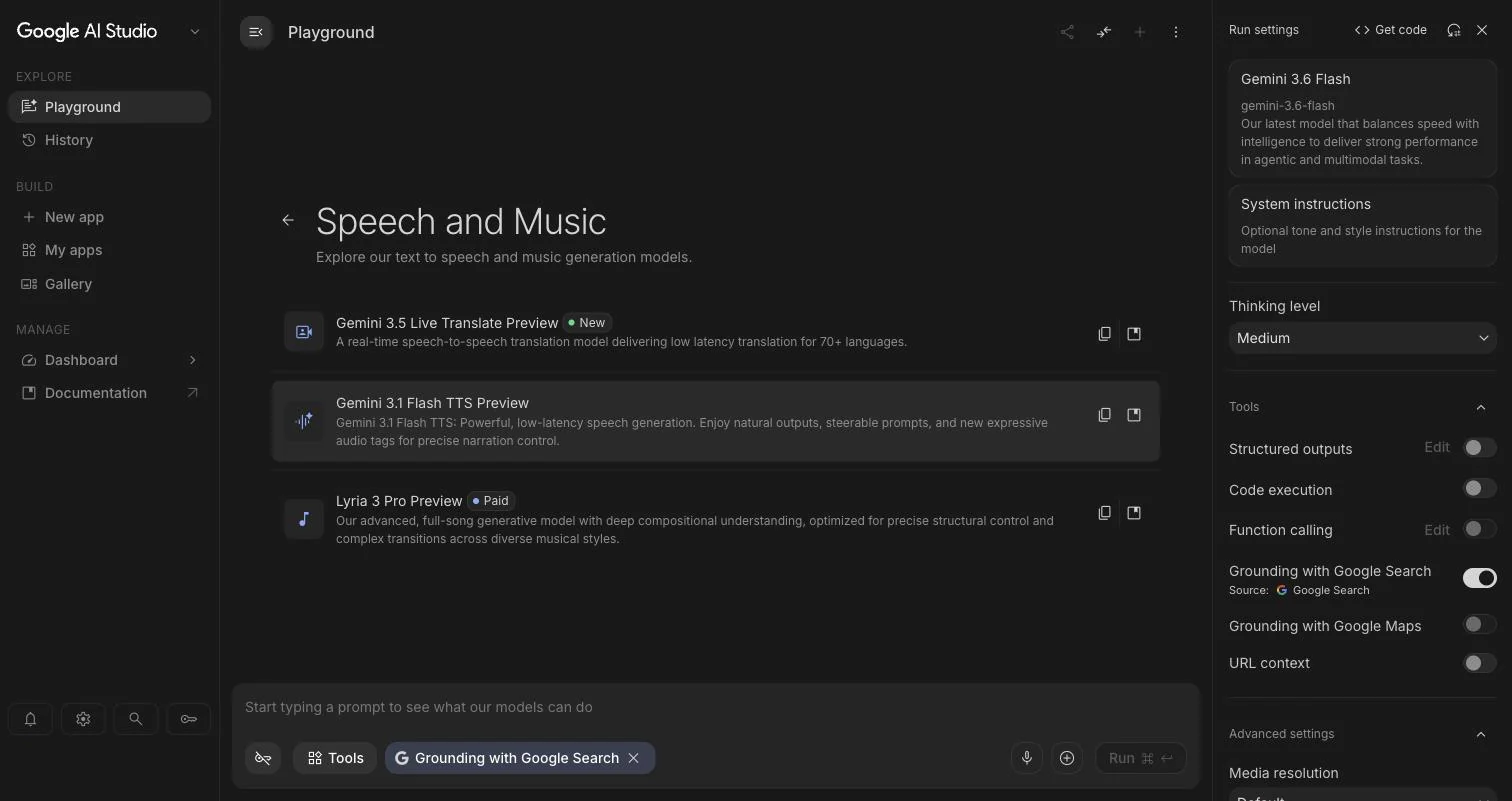The height and width of the screenshot is (801, 1512).
Task: Open My apps in the sidebar
Action: (x=110, y=250)
